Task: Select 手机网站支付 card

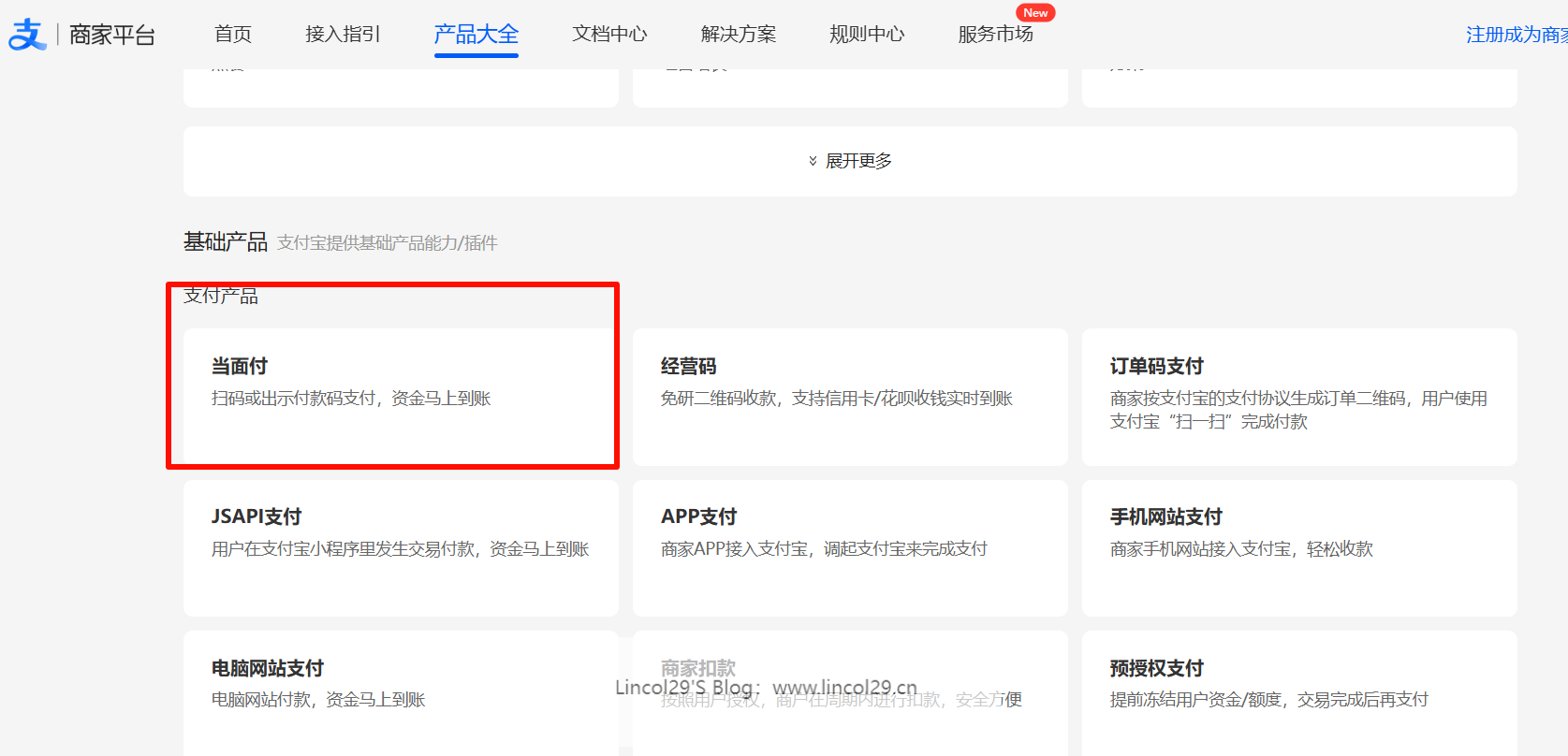Action: [x=1299, y=547]
